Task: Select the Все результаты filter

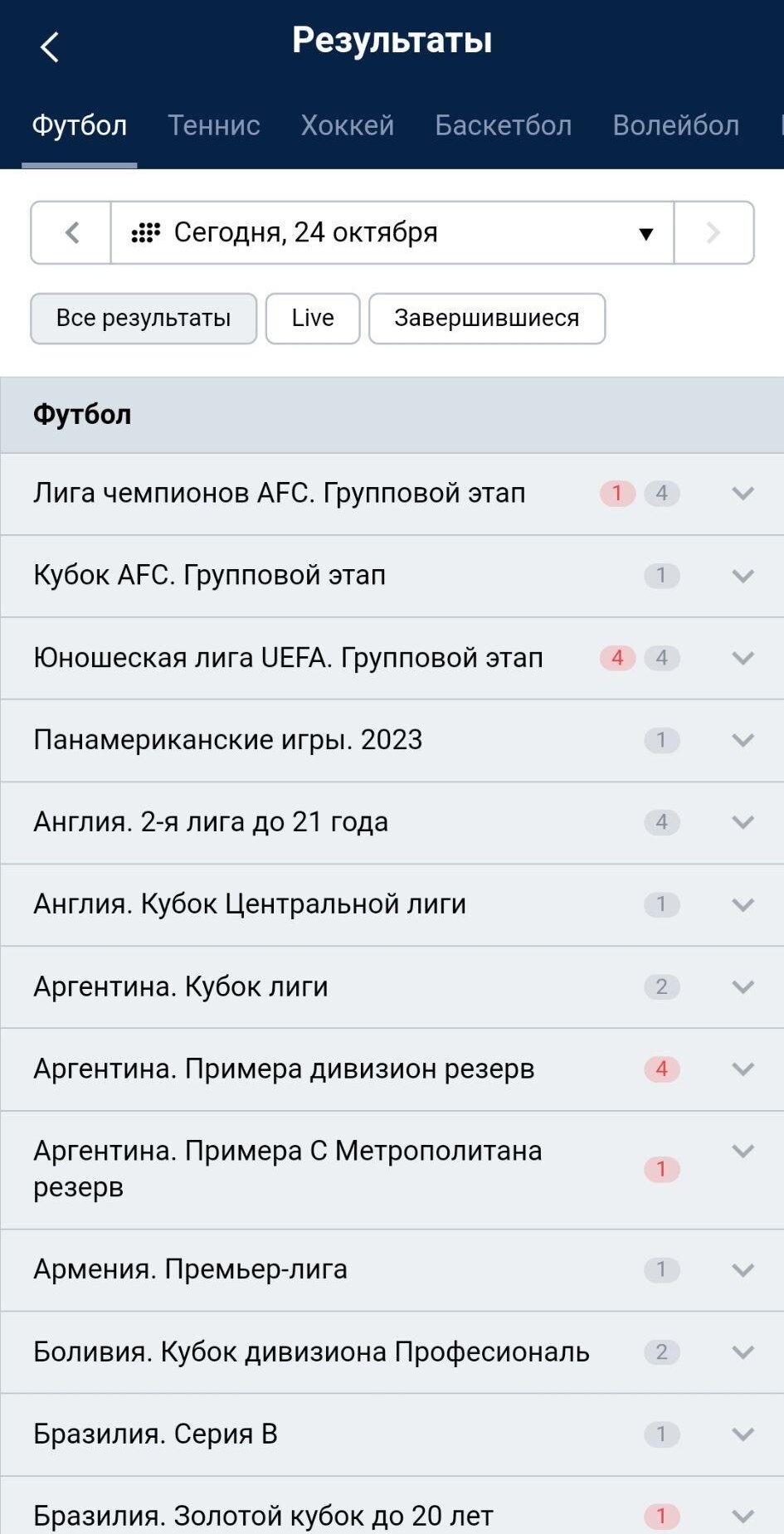Action: pyautogui.click(x=144, y=319)
